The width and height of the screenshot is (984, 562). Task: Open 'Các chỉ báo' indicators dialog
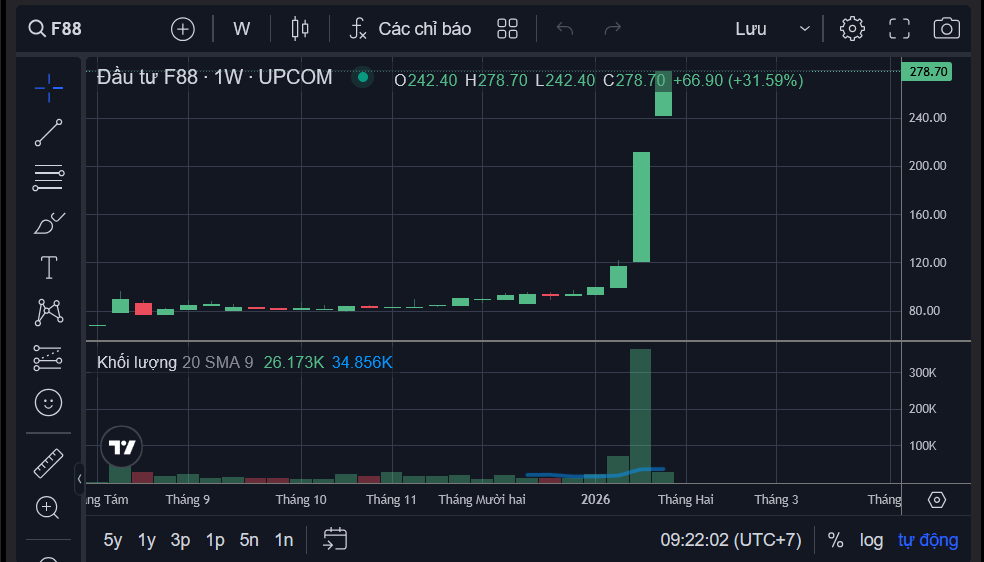410,29
